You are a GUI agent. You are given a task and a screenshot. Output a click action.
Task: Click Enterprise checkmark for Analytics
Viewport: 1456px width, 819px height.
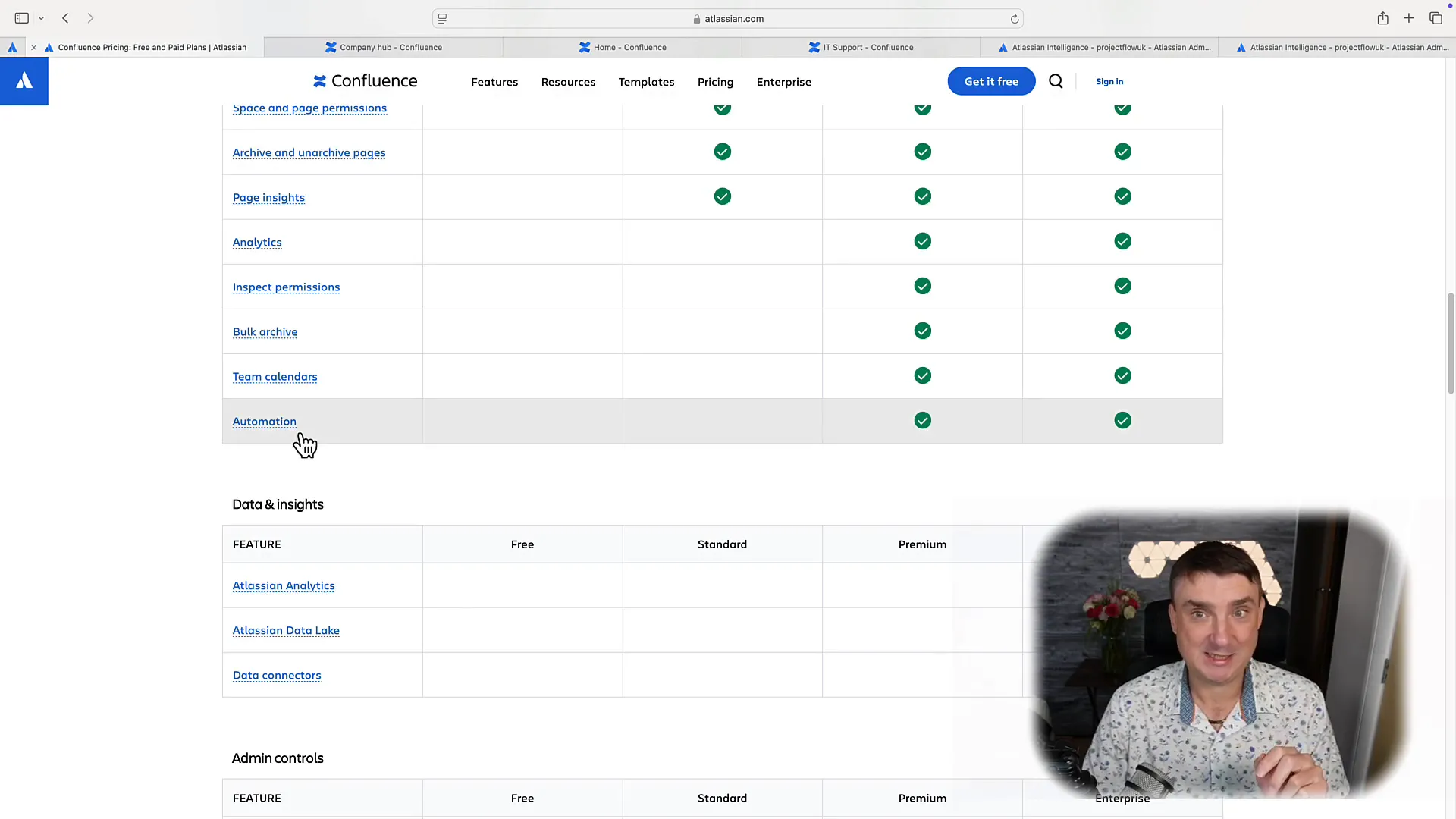(1123, 241)
